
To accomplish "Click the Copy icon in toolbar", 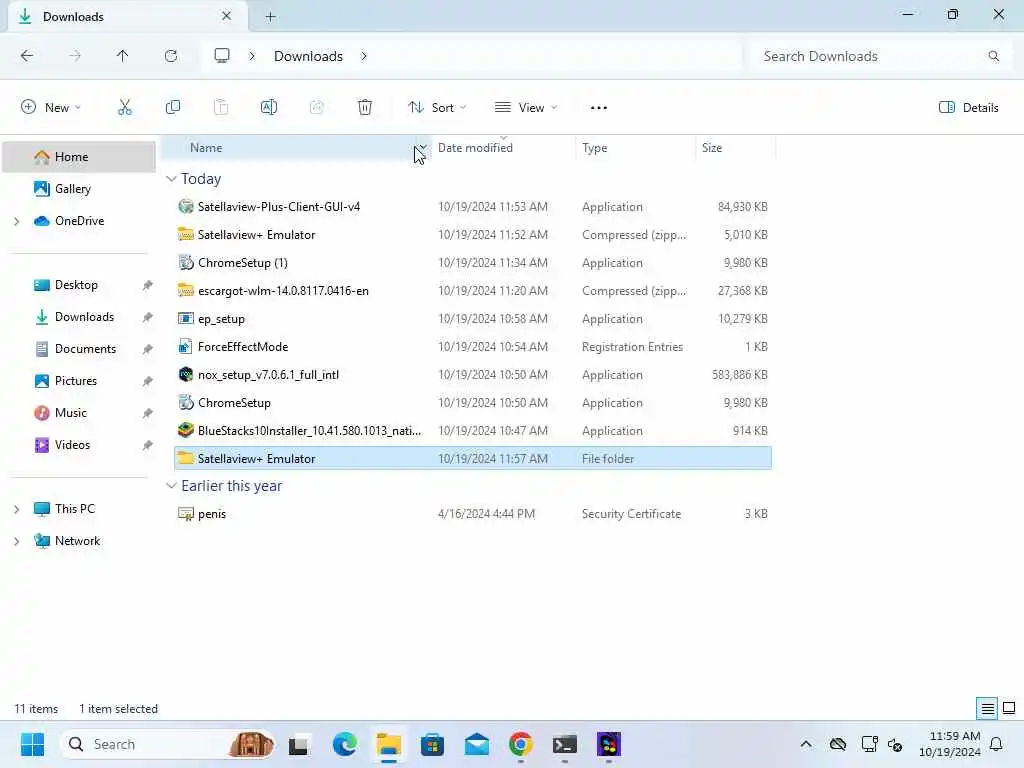I will 173,107.
